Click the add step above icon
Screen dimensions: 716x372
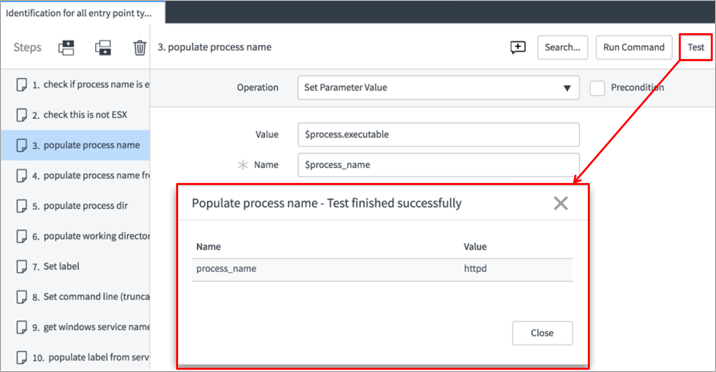click(x=66, y=47)
